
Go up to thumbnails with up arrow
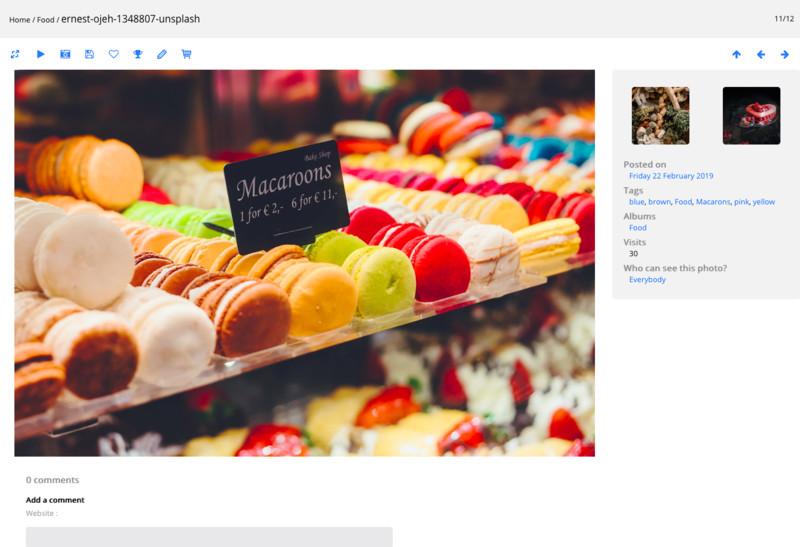(736, 55)
